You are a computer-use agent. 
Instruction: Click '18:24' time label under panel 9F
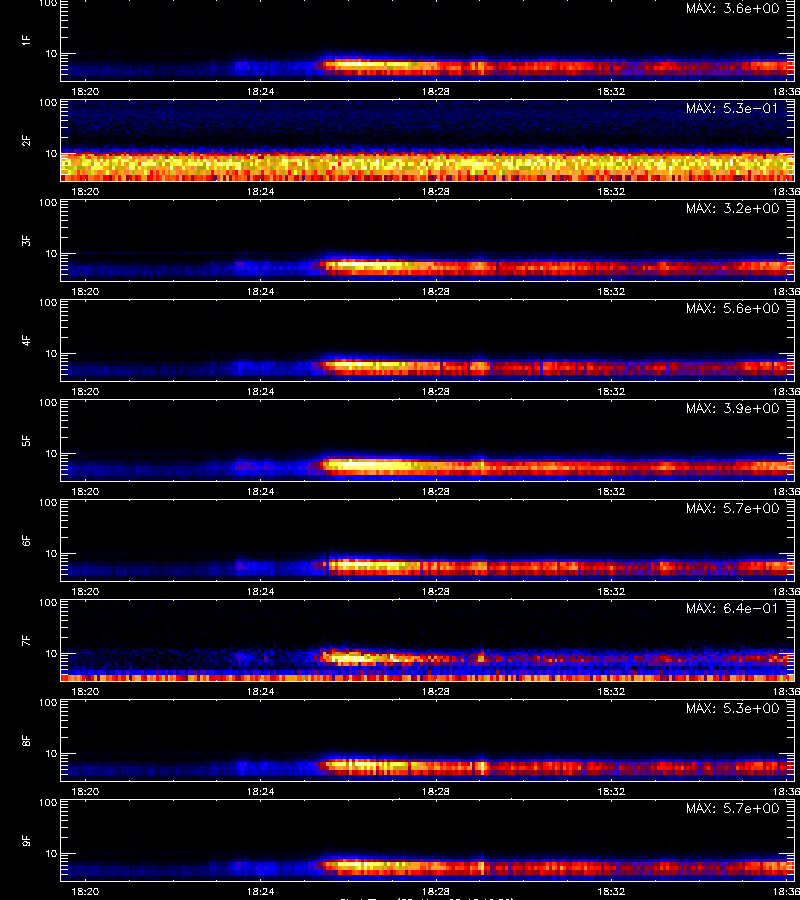tap(261, 891)
